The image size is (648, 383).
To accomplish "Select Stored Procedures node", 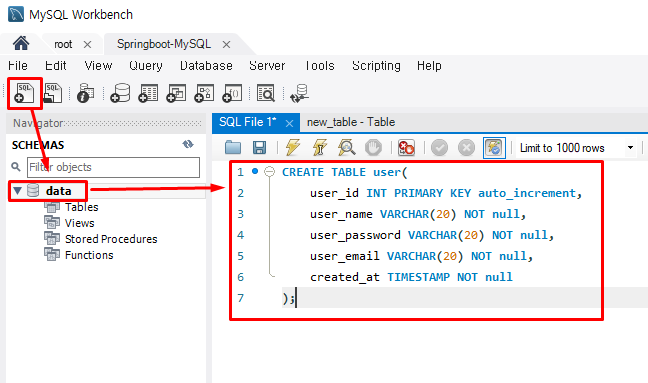I will tap(111, 239).
